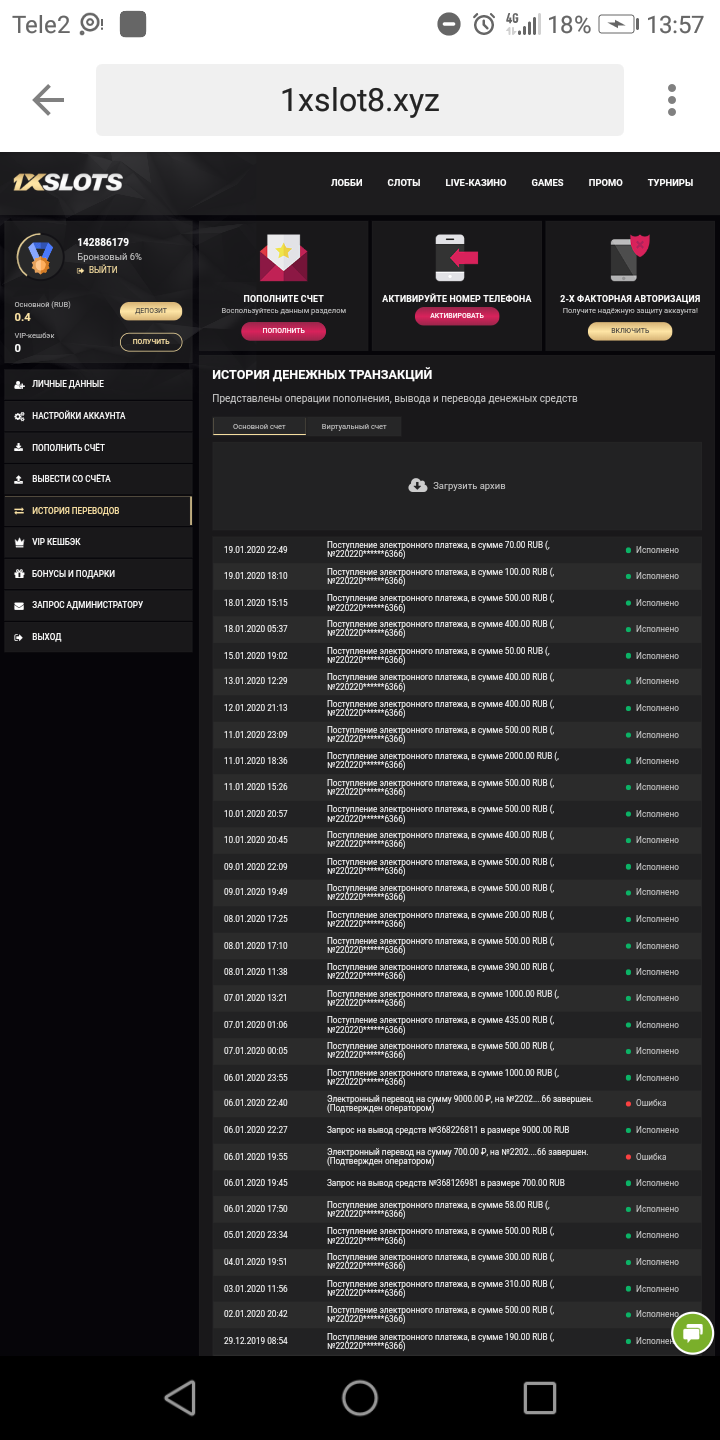Open the browser three-dot menu

(672, 100)
